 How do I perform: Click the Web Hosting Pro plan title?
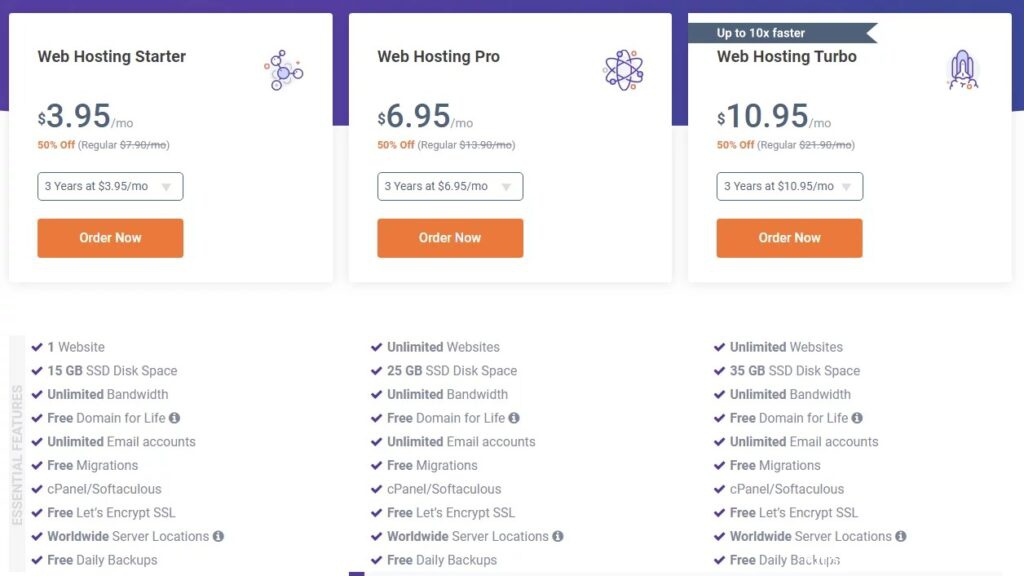coord(438,57)
